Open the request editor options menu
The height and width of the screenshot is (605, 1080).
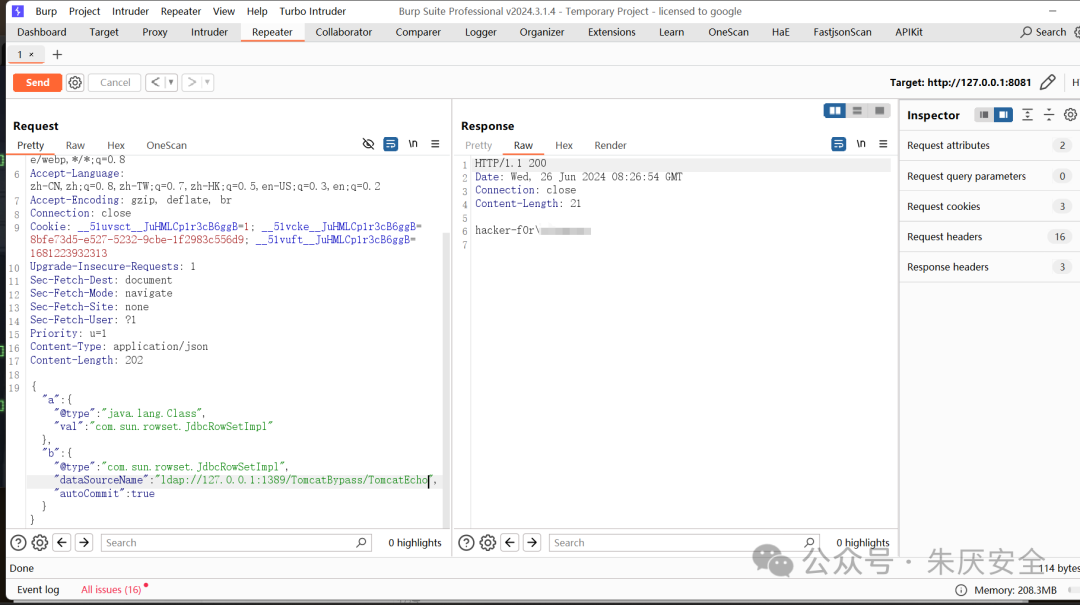point(435,144)
